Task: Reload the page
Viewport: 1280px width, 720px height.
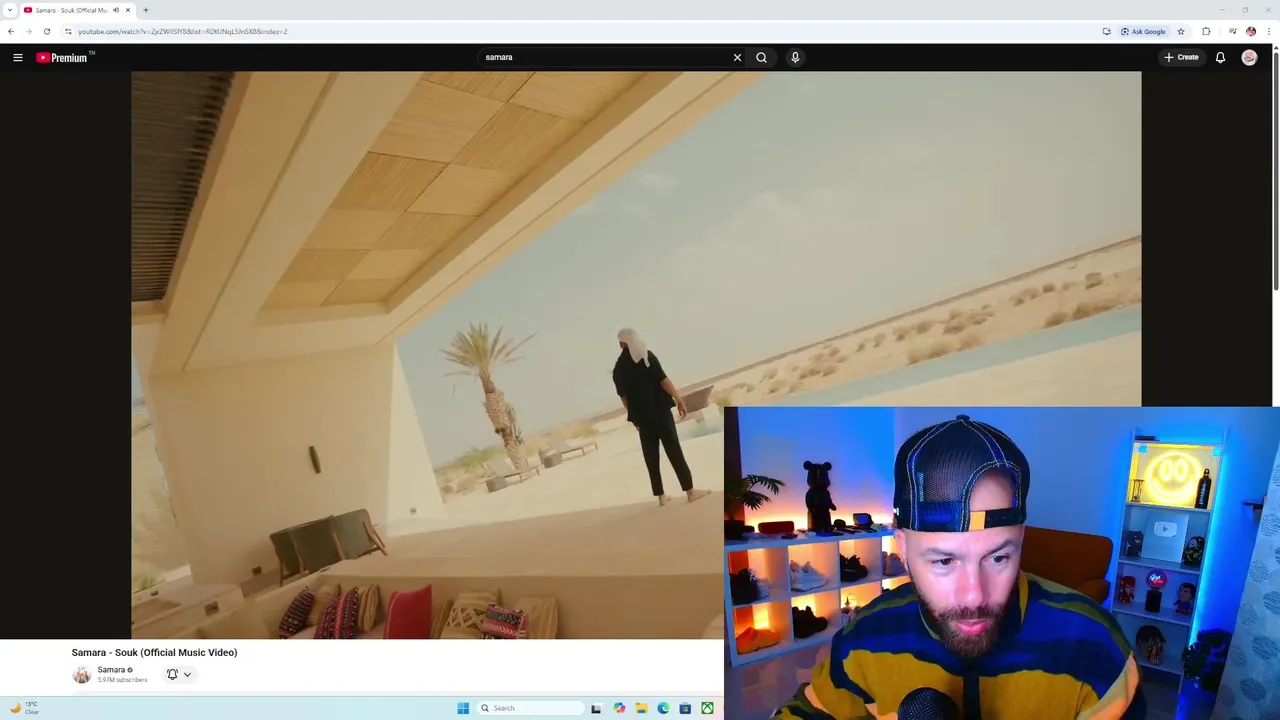Action: coord(46,31)
